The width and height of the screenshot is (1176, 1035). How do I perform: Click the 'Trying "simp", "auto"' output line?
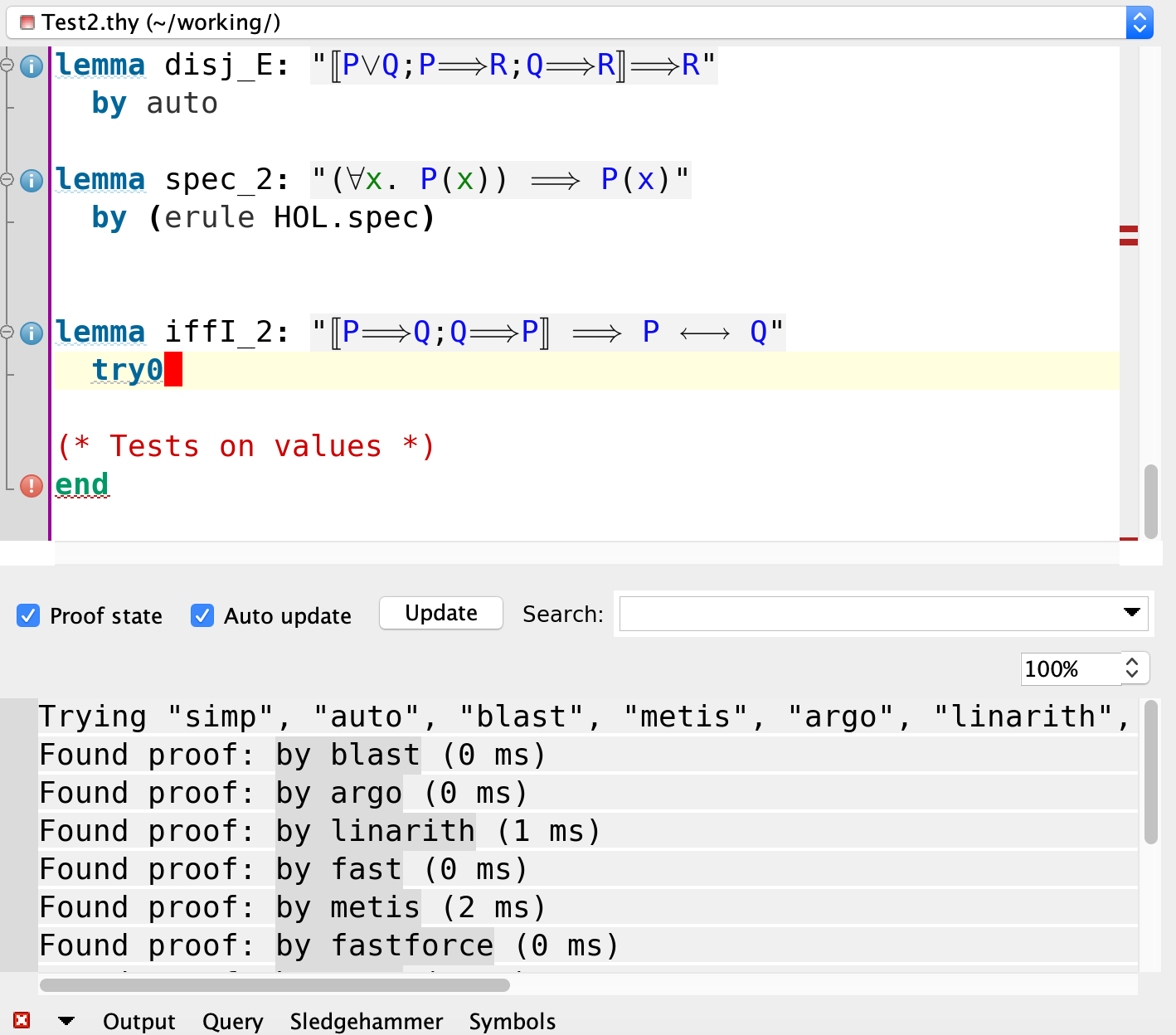585,717
